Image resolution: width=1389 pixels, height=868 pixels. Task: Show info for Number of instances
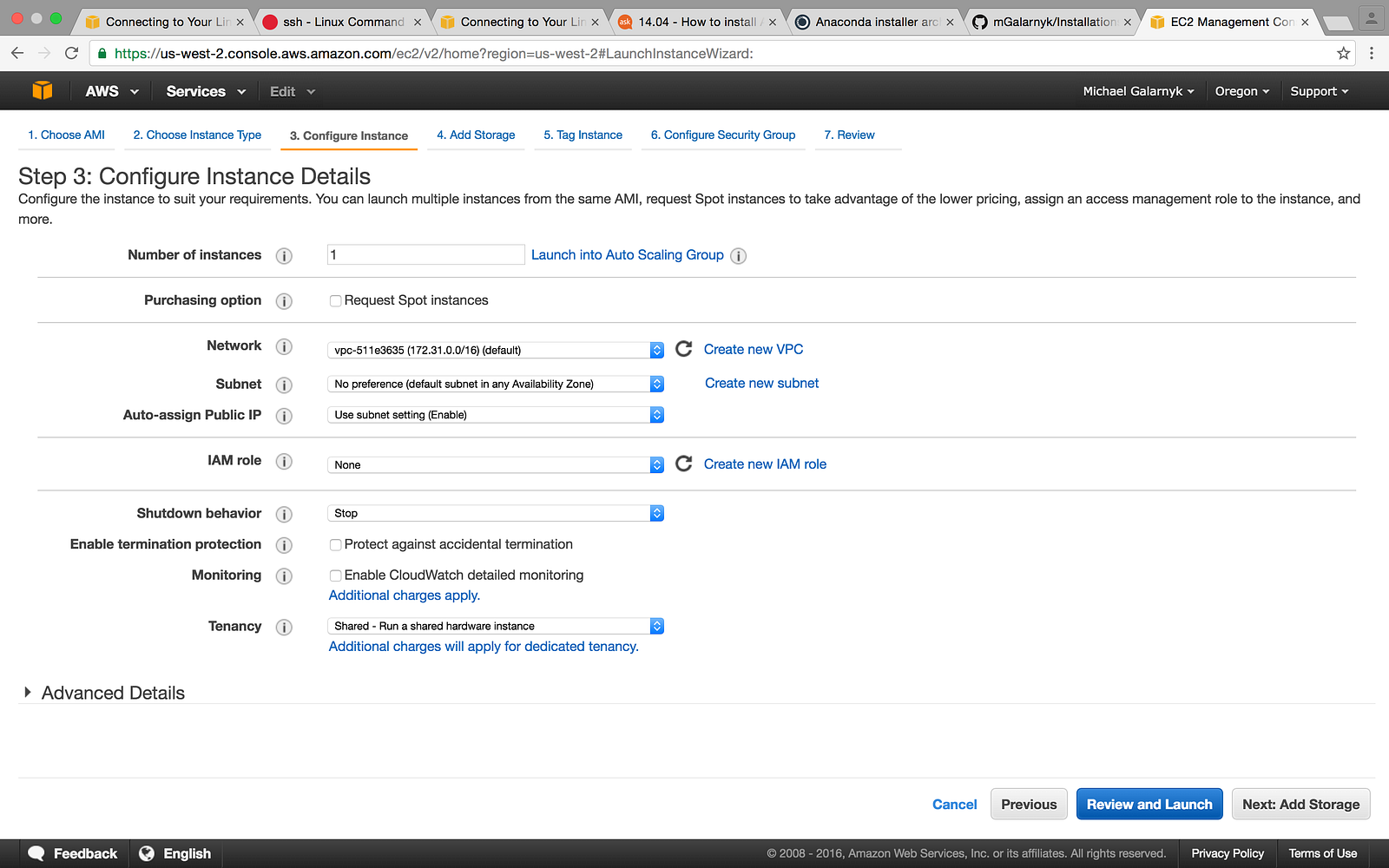284,256
